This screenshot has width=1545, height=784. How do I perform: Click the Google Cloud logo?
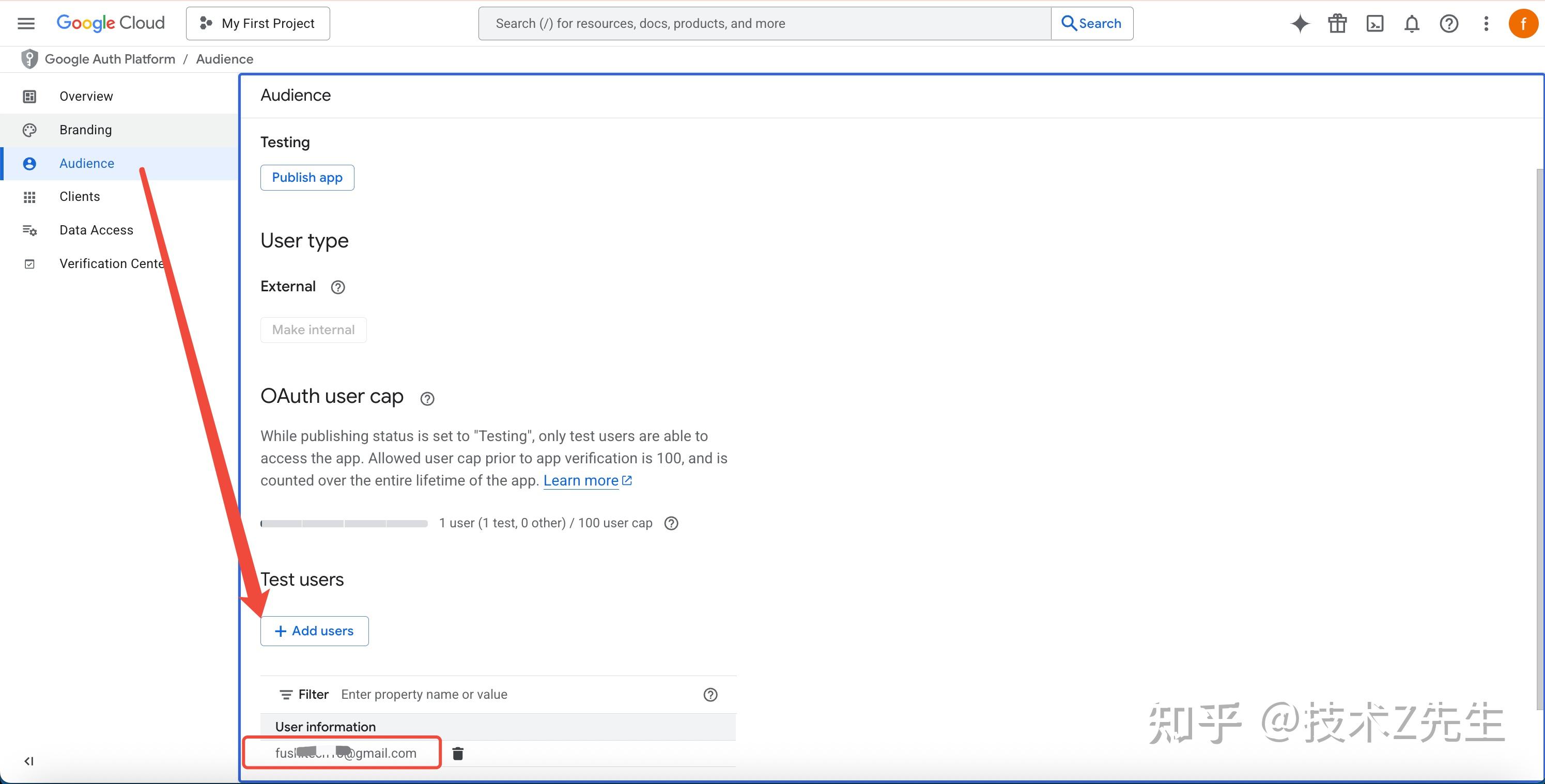111,23
